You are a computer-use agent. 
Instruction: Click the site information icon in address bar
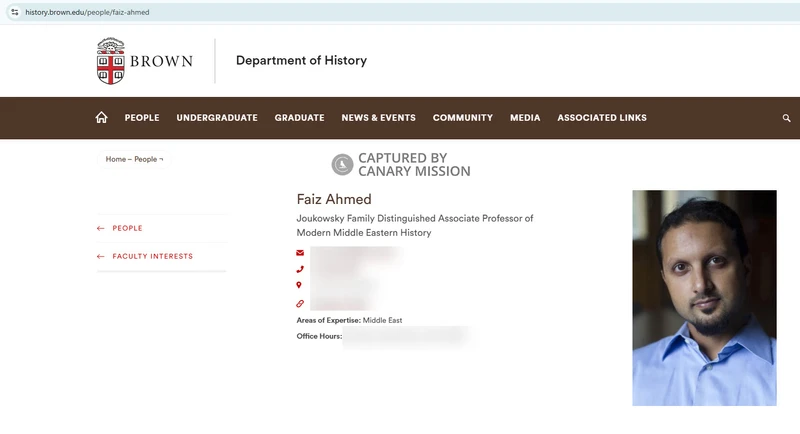(14, 12)
